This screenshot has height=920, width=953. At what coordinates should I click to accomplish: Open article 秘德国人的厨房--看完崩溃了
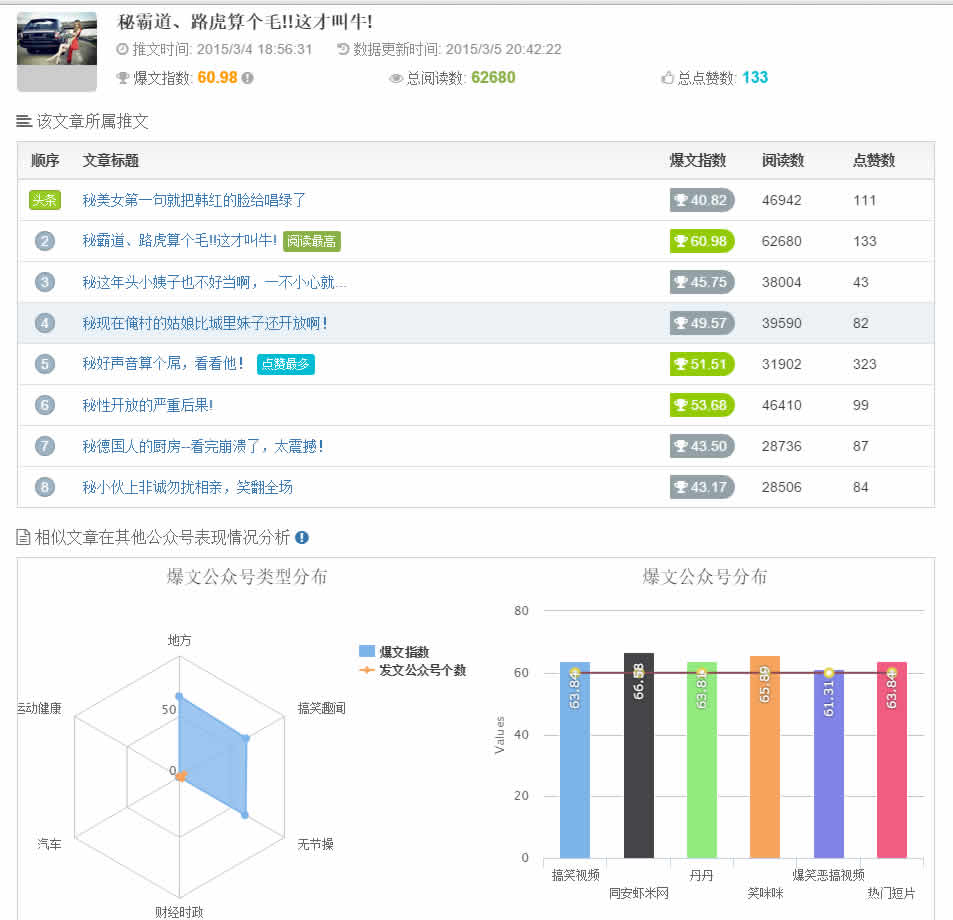[x=202, y=446]
